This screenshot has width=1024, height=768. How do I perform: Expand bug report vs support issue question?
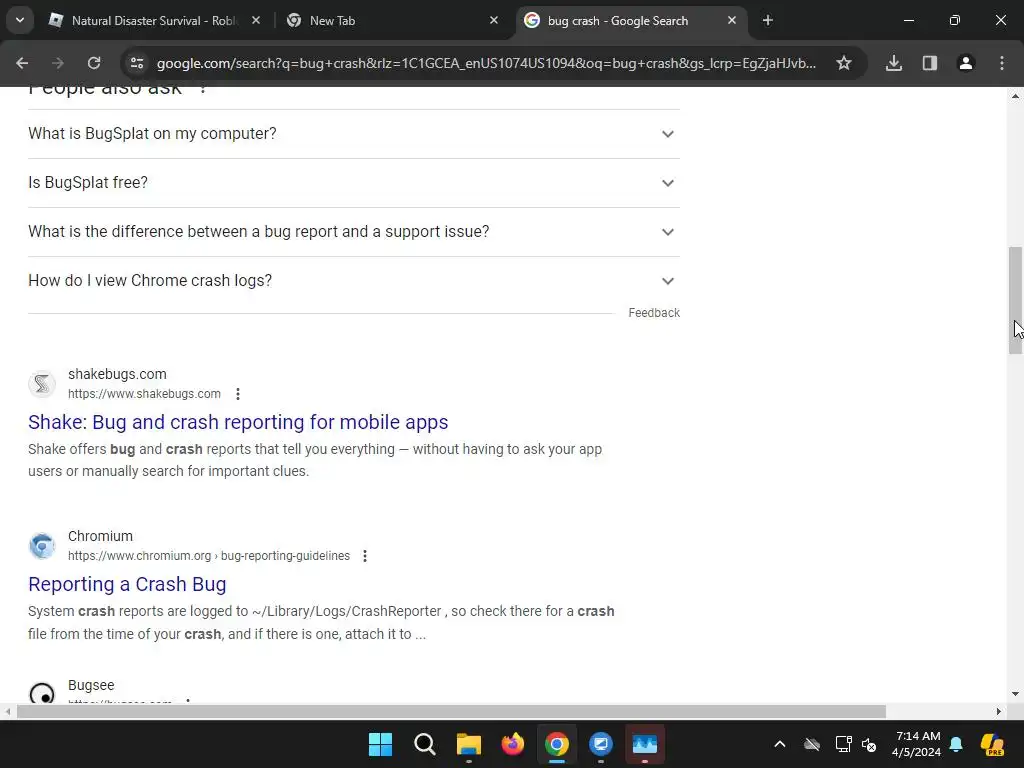tap(353, 232)
